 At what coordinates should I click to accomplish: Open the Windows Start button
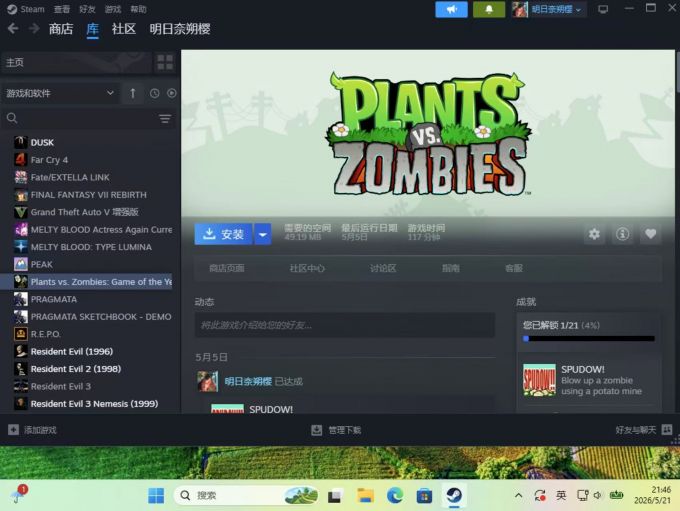(156, 495)
